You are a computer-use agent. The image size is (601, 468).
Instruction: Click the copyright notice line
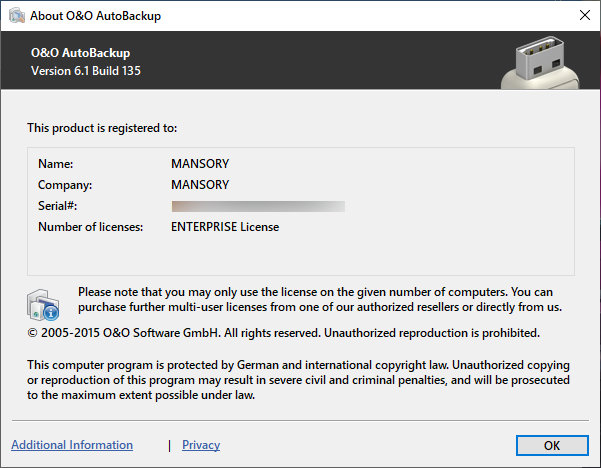click(283, 332)
